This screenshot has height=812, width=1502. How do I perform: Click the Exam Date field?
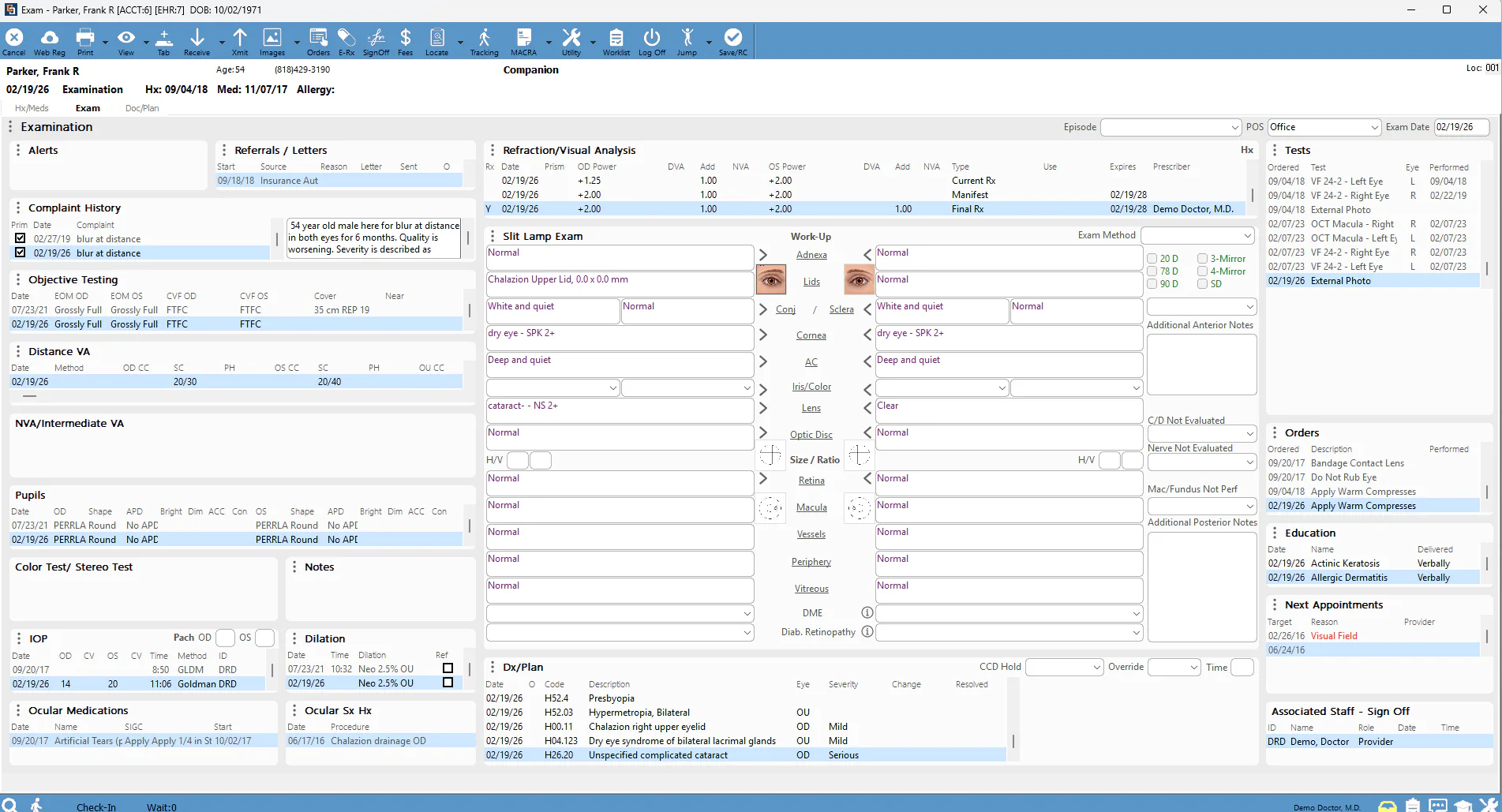click(1461, 127)
